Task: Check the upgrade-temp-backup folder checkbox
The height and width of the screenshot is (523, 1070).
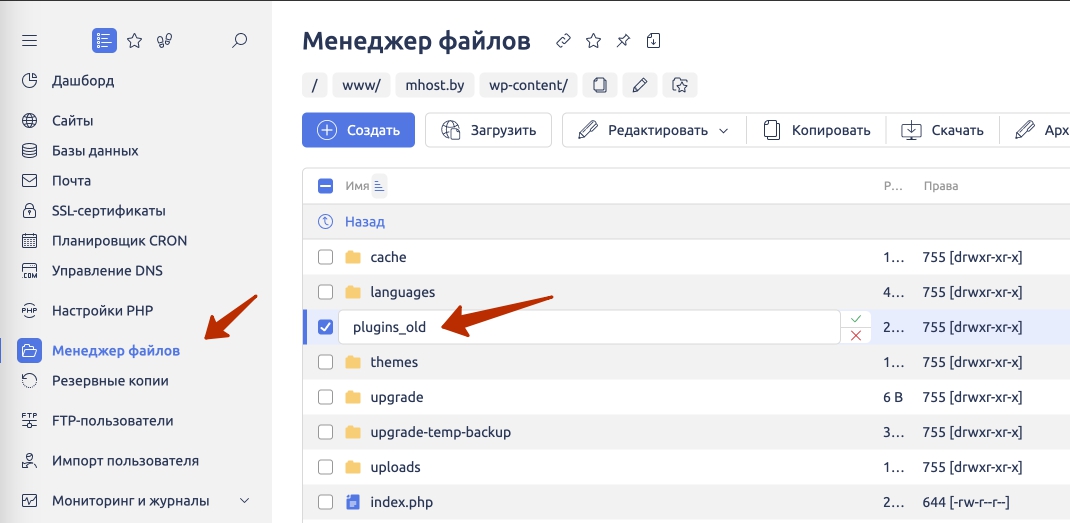Action: 326,432
